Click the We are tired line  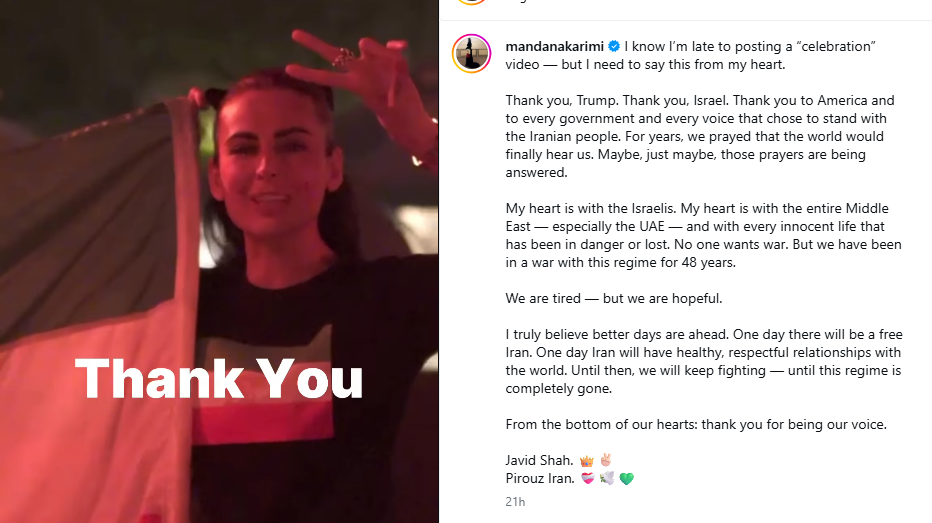[614, 298]
